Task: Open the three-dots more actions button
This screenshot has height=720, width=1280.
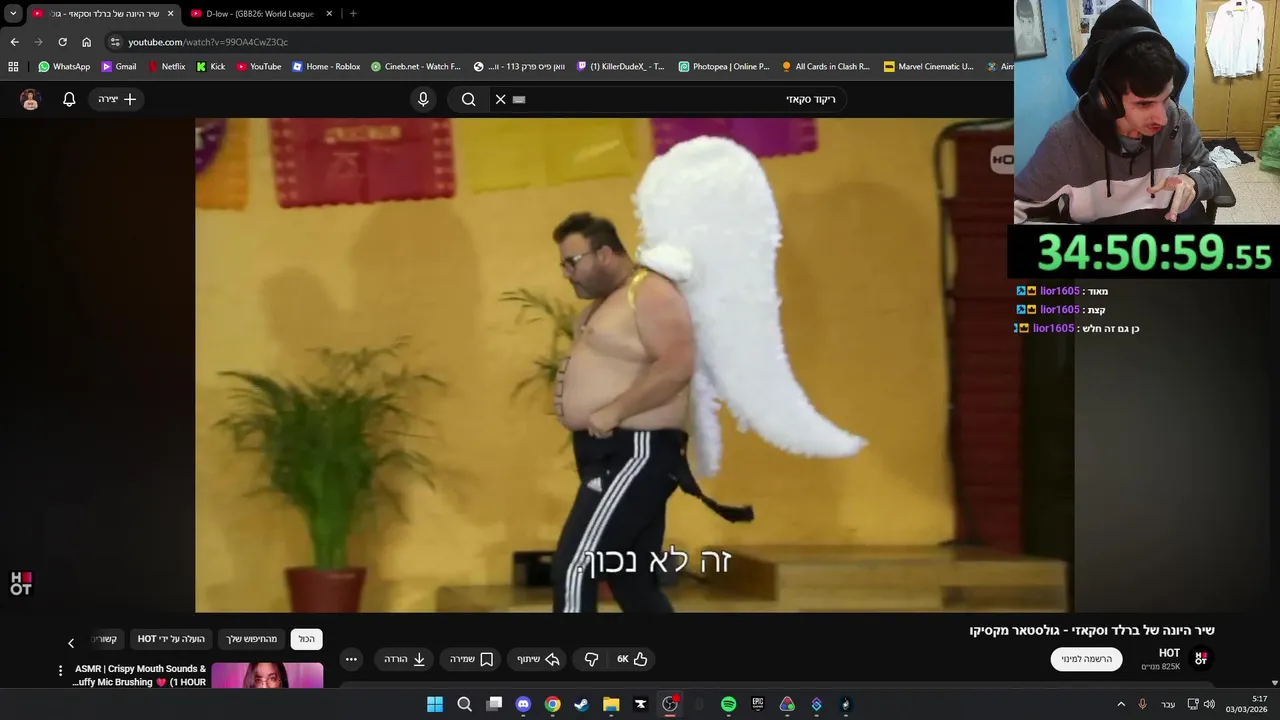Action: (x=351, y=659)
